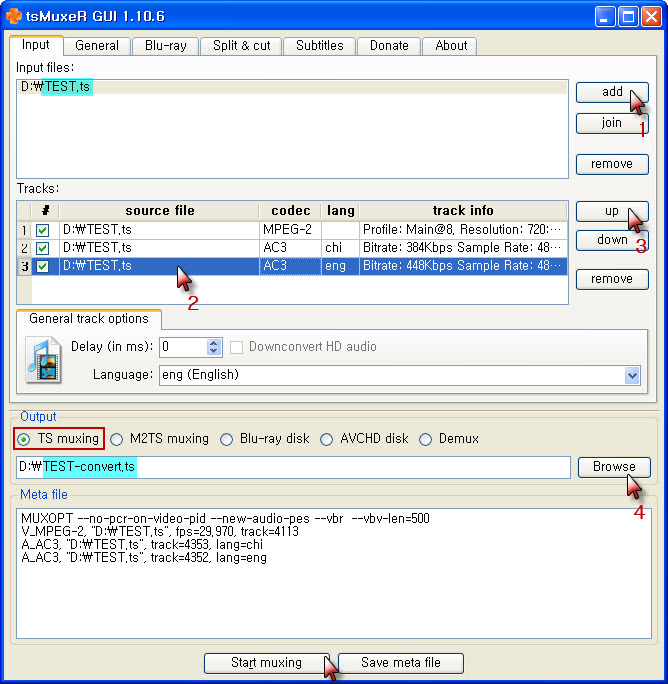The image size is (668, 684).
Task: Move the track down
Action: [x=612, y=240]
